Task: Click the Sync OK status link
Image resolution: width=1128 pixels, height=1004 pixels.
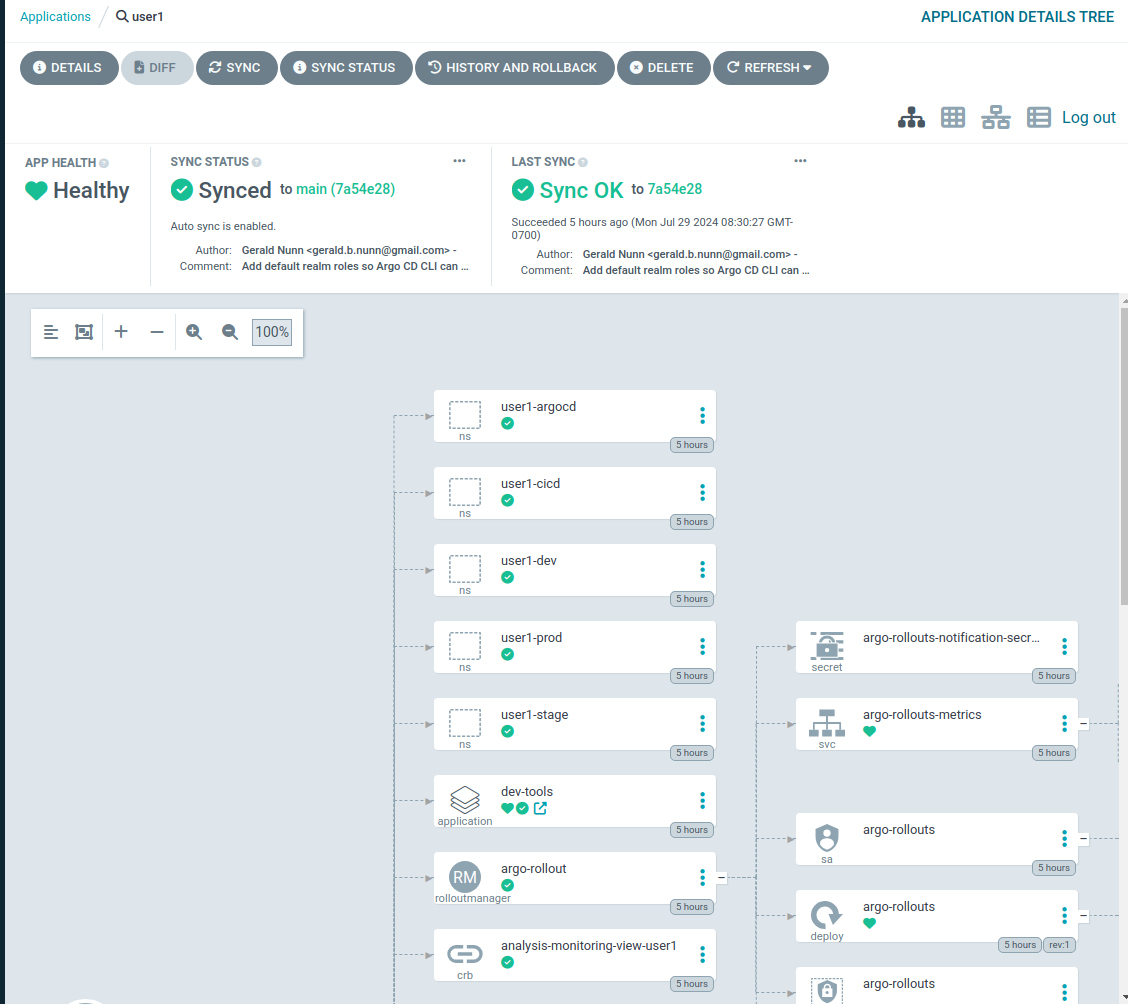Action: (581, 191)
